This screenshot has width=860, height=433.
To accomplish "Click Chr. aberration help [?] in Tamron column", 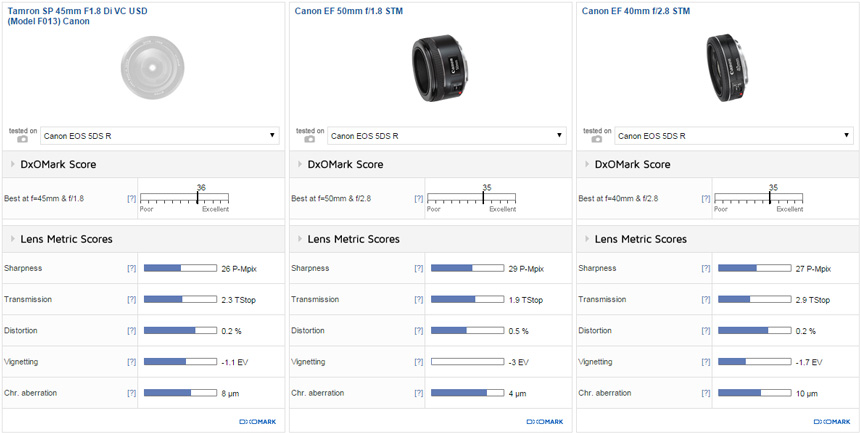I will (132, 393).
